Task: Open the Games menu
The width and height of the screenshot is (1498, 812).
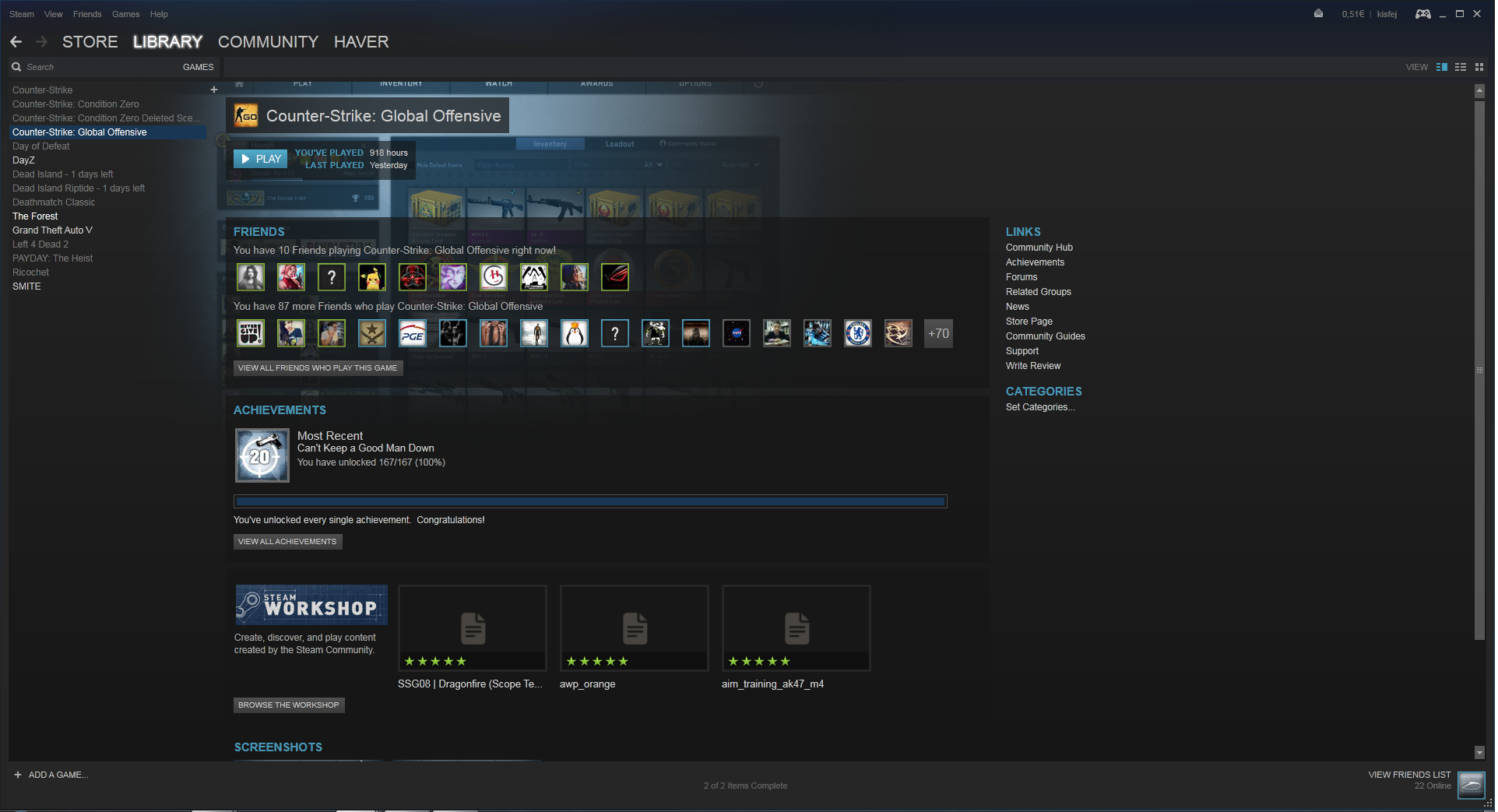Action: click(125, 14)
